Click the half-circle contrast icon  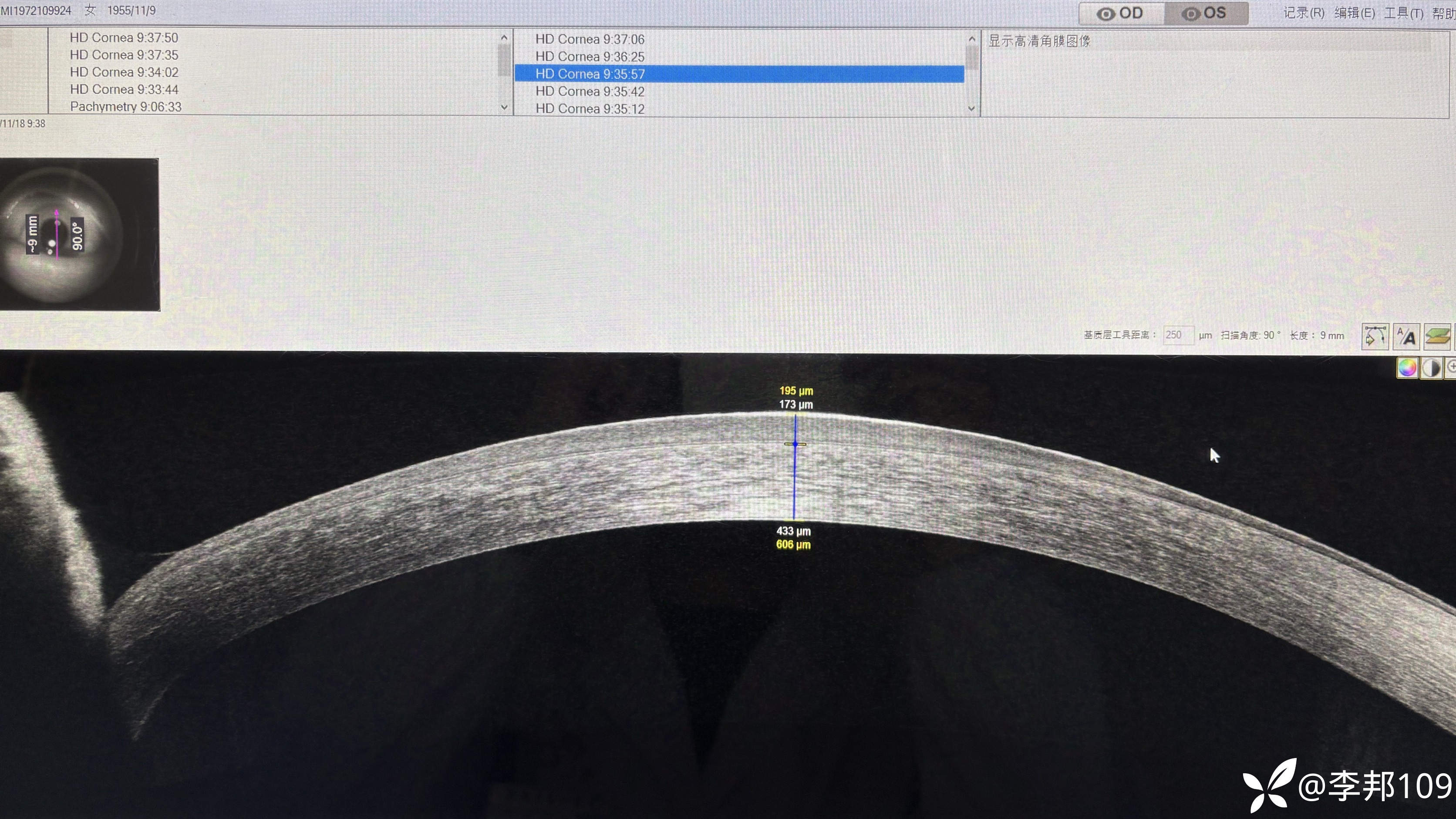[x=1431, y=368]
